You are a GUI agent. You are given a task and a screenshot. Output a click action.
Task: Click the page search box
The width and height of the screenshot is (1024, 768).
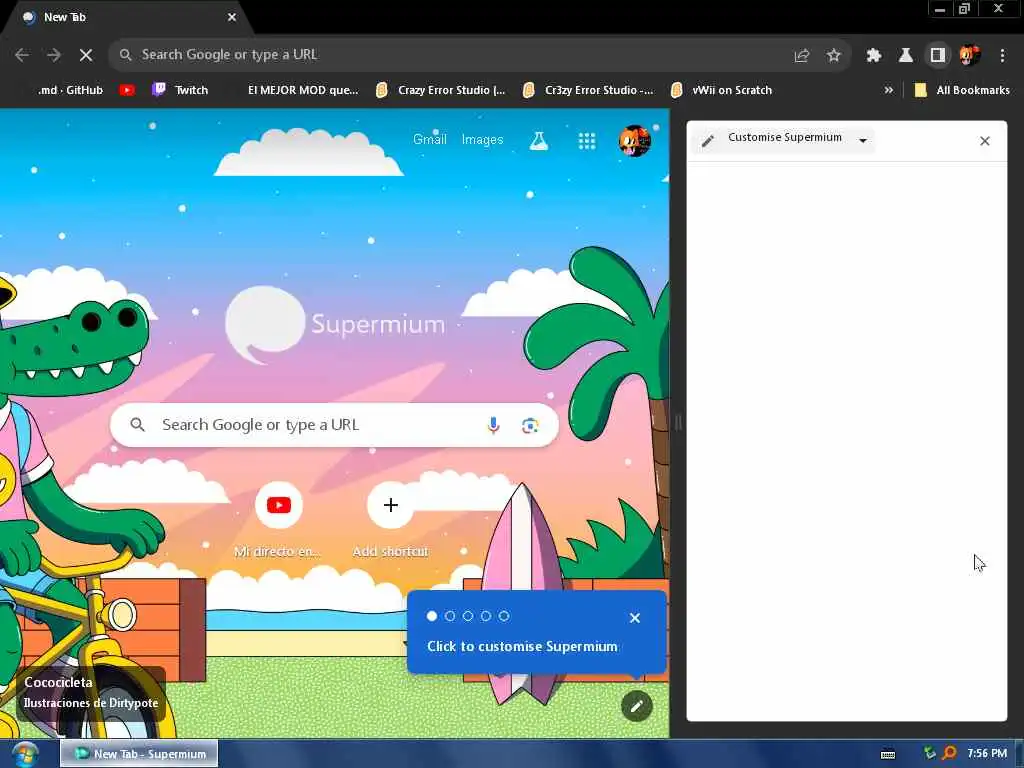(x=334, y=425)
